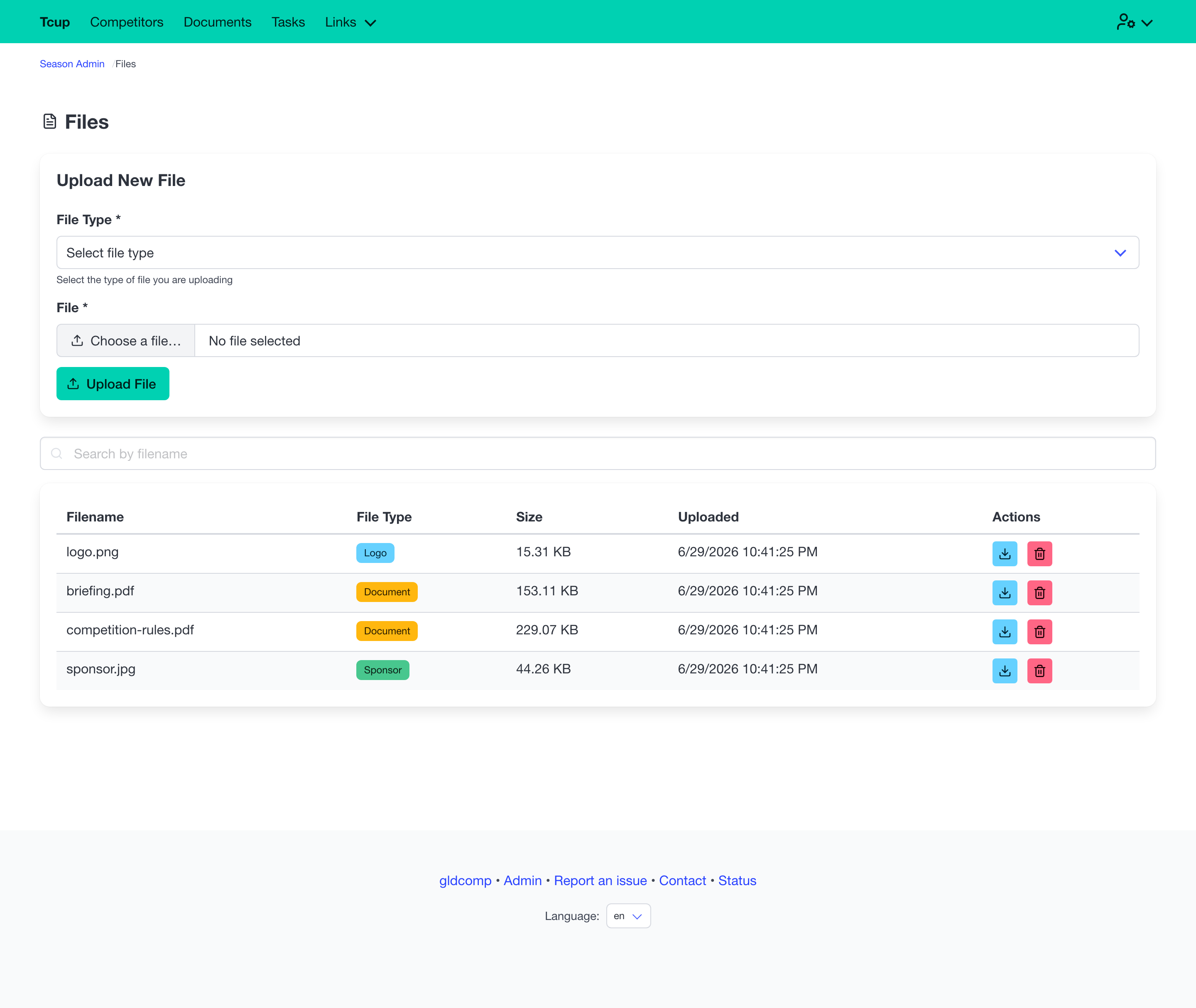The image size is (1196, 1008).
Task: Delete the sponsor.jpg file
Action: coord(1039,671)
